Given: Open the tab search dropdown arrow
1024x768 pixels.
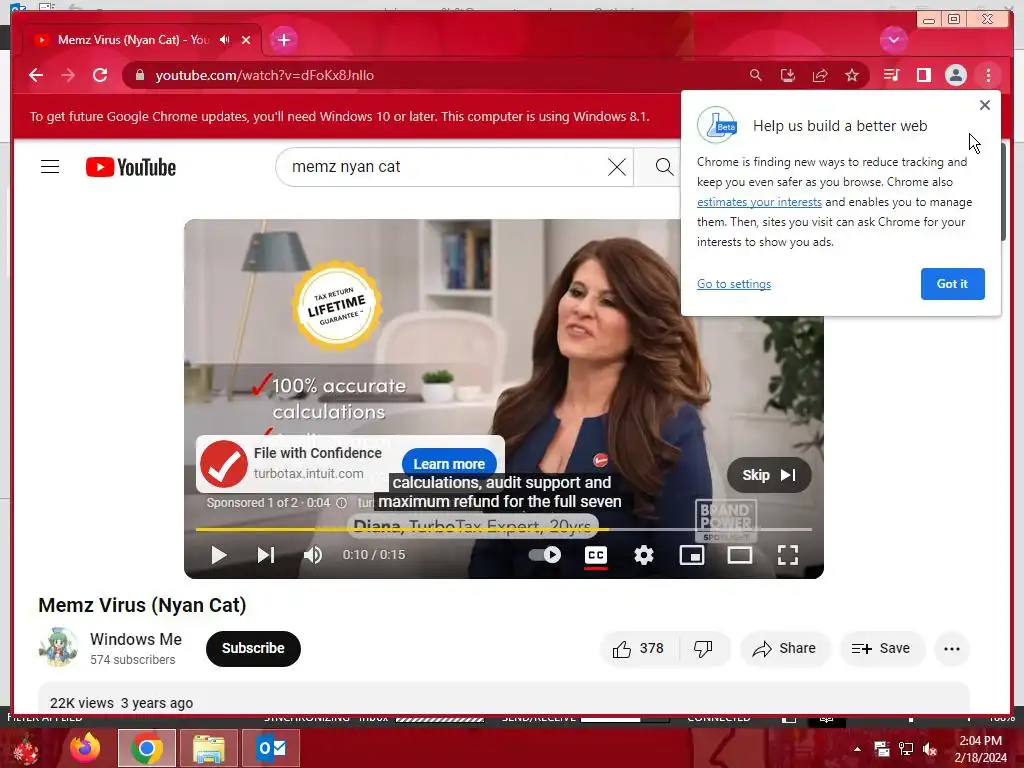Looking at the screenshot, I should [893, 40].
